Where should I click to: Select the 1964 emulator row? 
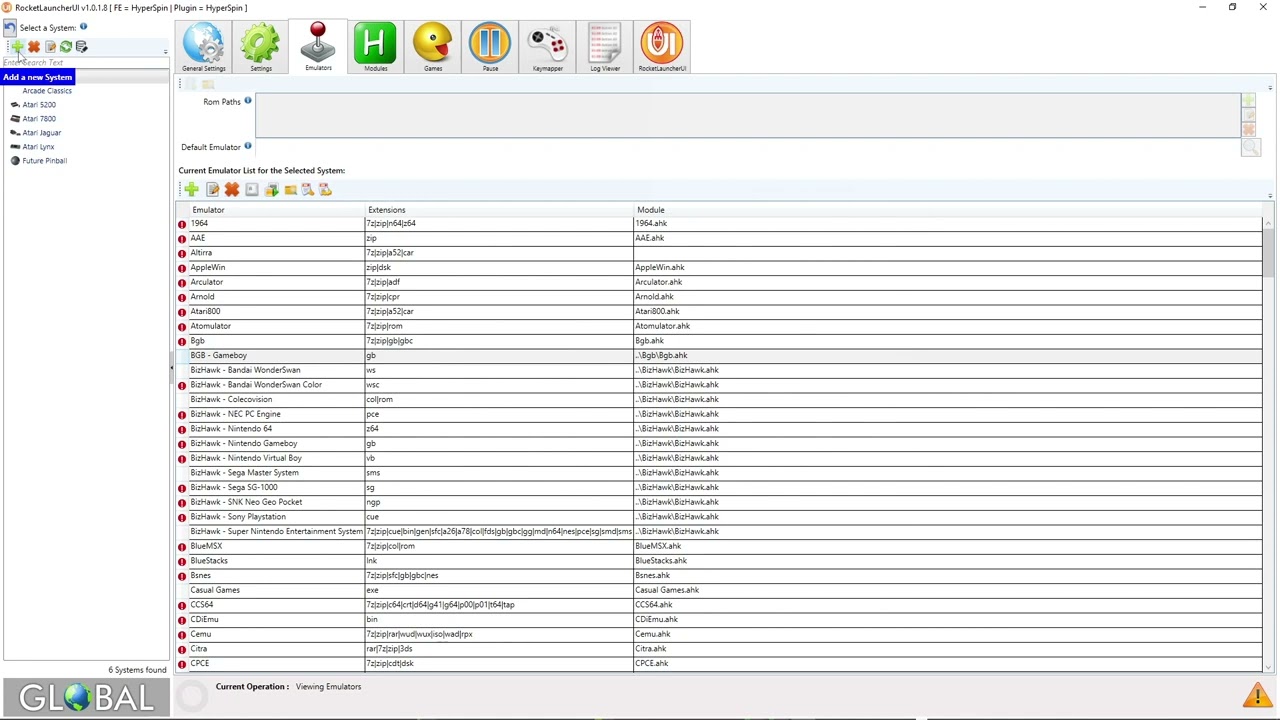[719, 224]
